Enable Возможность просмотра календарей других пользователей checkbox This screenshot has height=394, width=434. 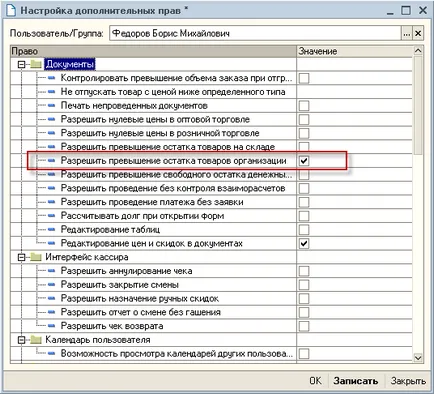tap(304, 353)
